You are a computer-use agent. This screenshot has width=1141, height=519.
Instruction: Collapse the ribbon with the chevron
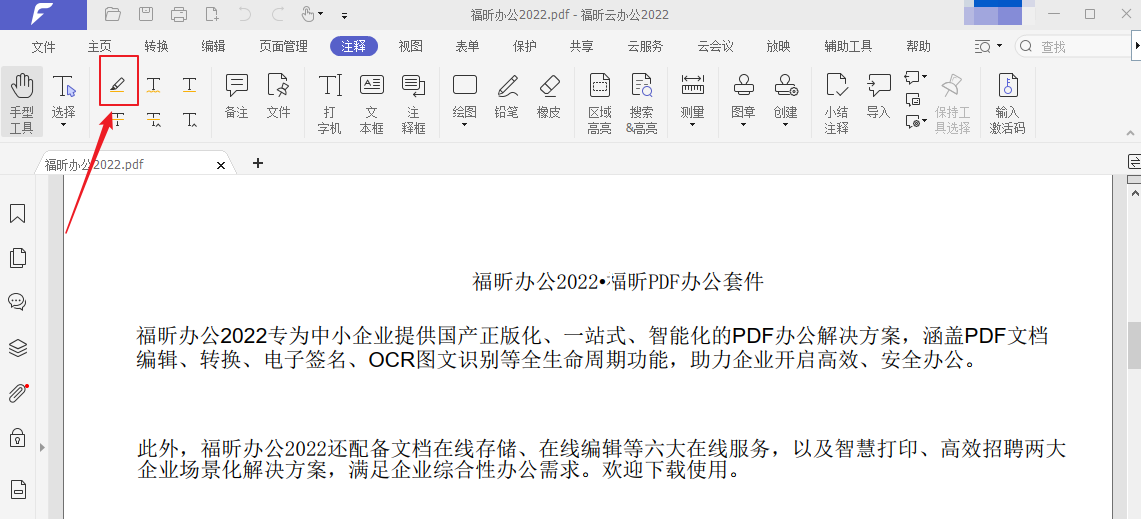tap(1130, 133)
